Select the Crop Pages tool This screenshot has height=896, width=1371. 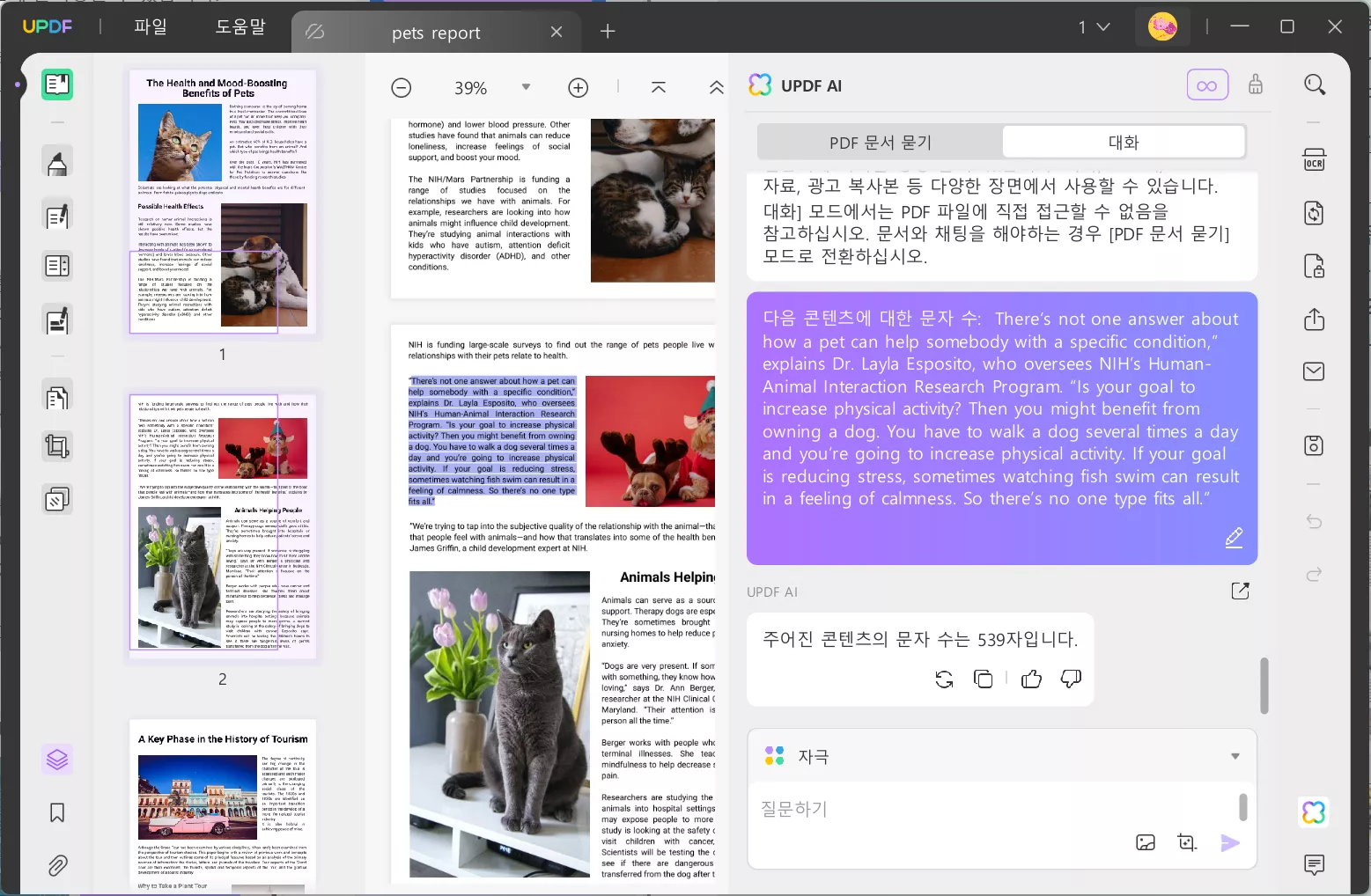tap(57, 447)
